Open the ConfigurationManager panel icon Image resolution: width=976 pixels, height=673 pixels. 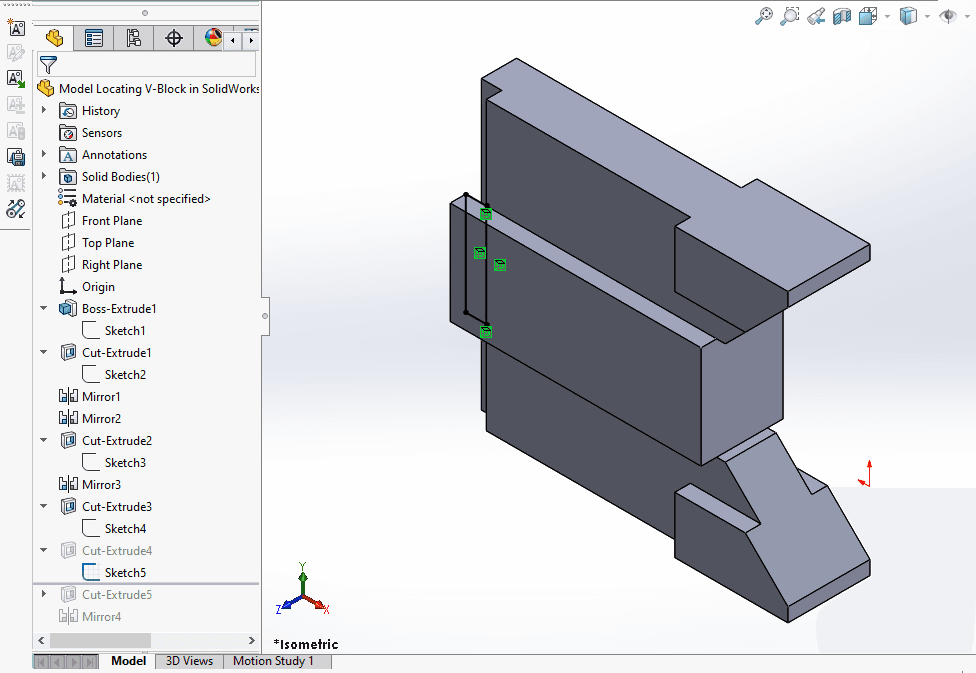coord(133,38)
